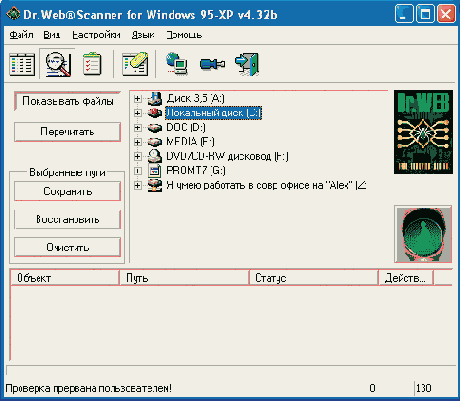Click the 0 counter in status bar
Image resolution: width=460 pixels, height=401 pixels.
[372, 388]
